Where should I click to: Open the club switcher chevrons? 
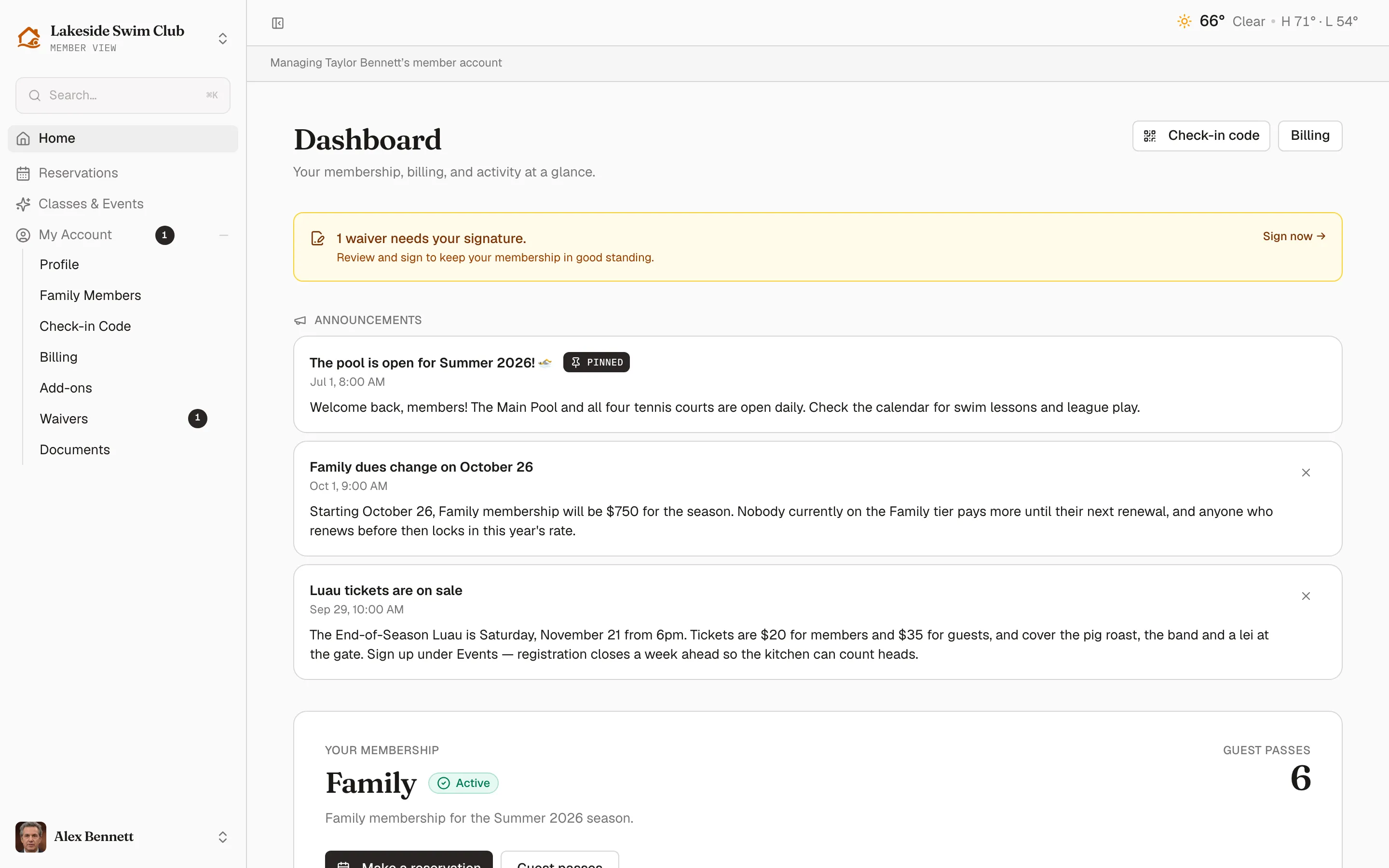click(223, 39)
